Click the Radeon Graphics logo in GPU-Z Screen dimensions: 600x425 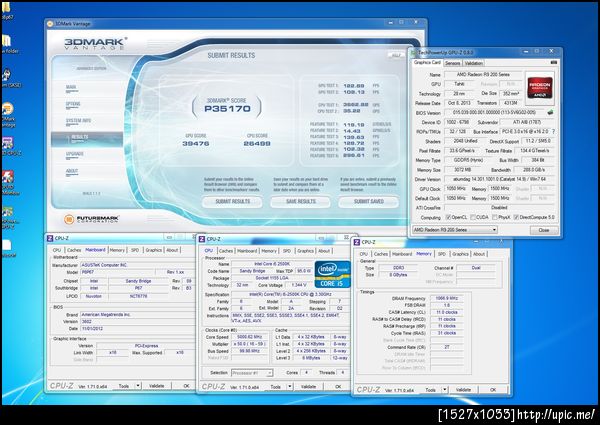(540, 88)
